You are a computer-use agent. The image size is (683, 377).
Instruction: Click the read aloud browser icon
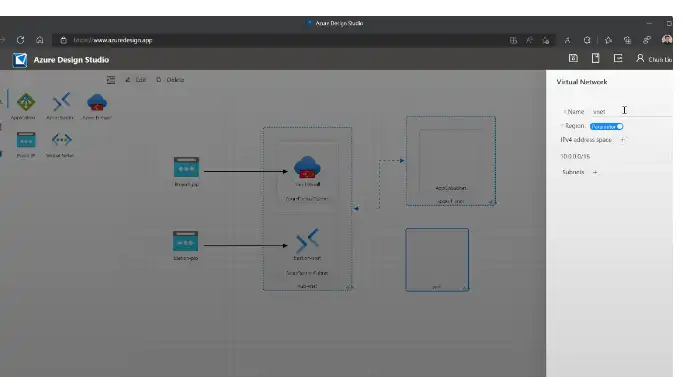click(529, 40)
